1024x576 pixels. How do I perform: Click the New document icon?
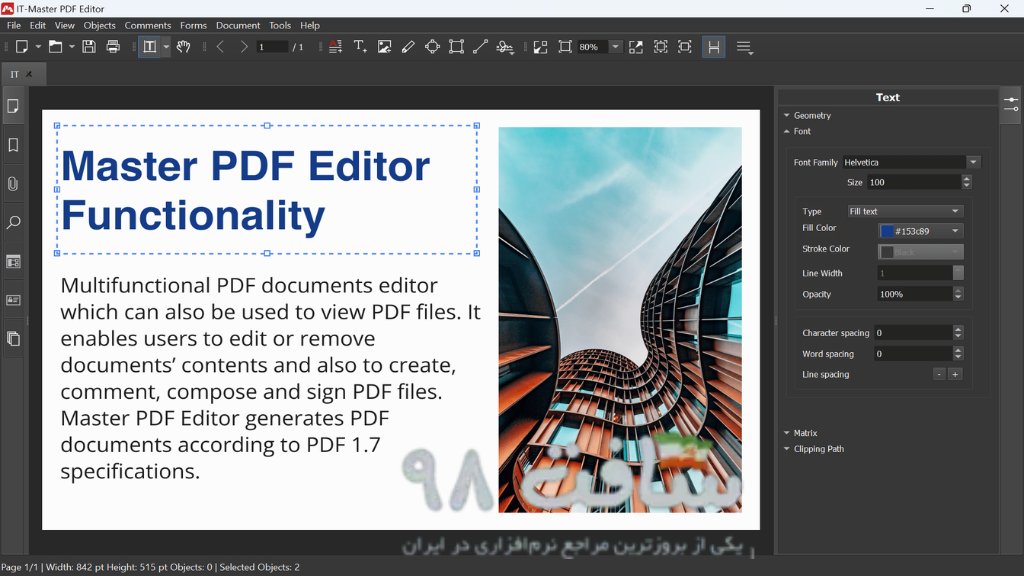point(22,47)
